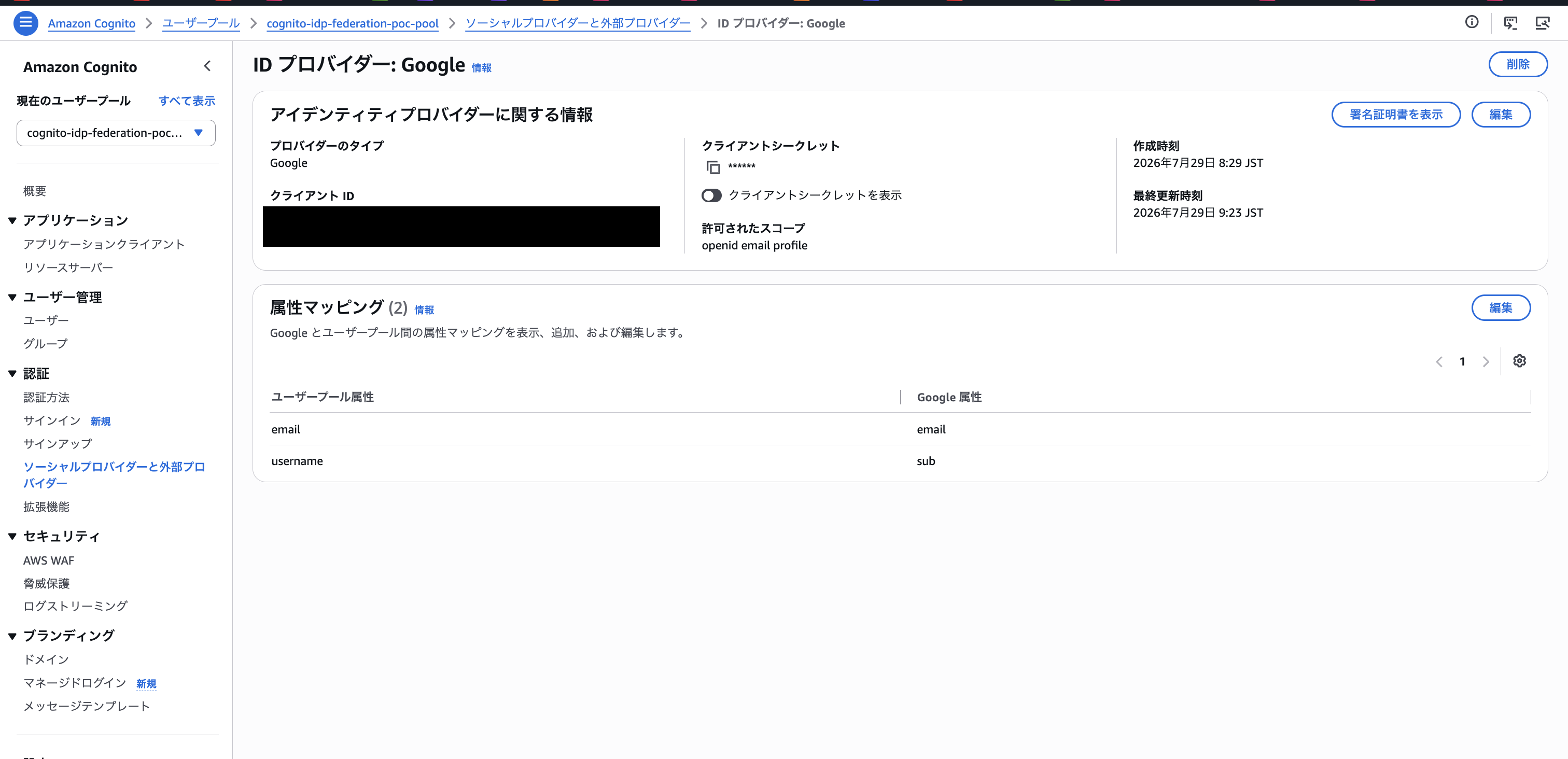
Task: Collapse the アプリケーション section
Action: point(12,220)
